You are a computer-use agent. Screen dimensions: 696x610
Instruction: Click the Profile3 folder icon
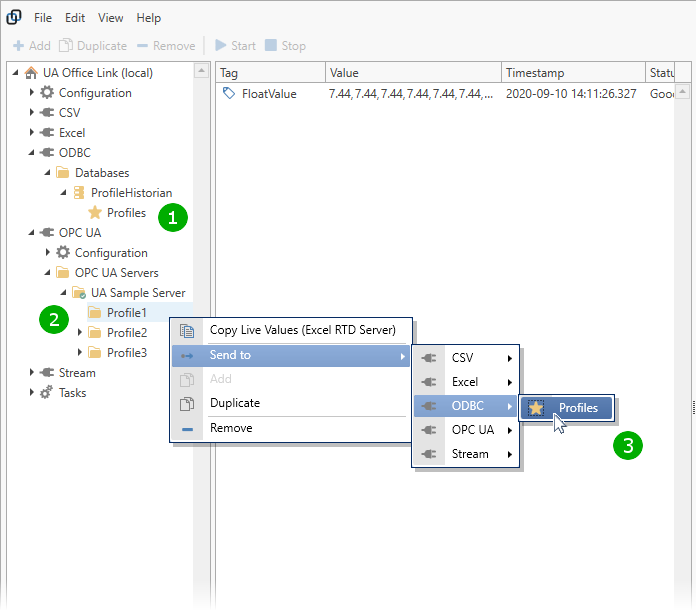[x=95, y=353]
